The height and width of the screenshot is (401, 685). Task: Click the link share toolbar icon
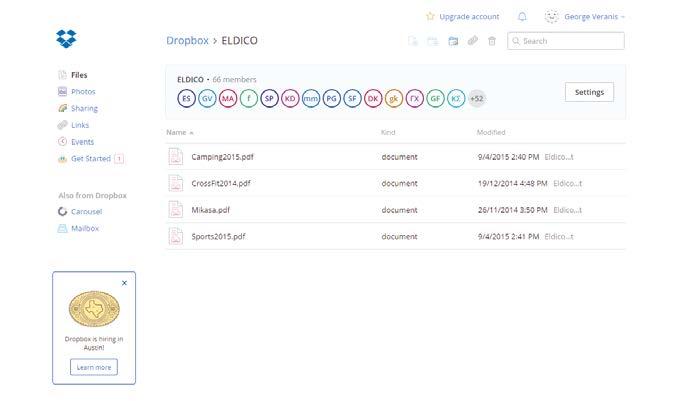coord(472,41)
